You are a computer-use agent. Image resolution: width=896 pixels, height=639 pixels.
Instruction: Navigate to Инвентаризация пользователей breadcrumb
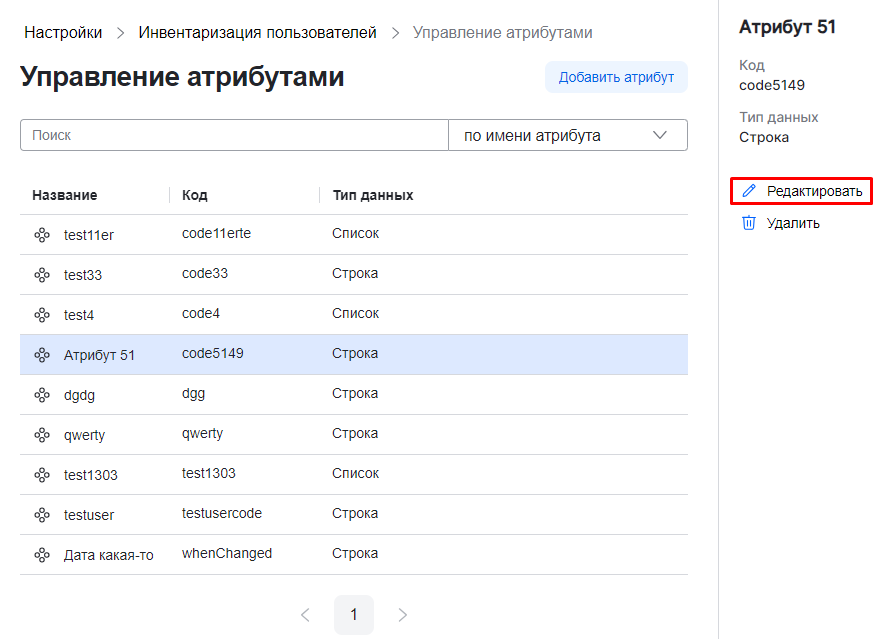(x=257, y=33)
